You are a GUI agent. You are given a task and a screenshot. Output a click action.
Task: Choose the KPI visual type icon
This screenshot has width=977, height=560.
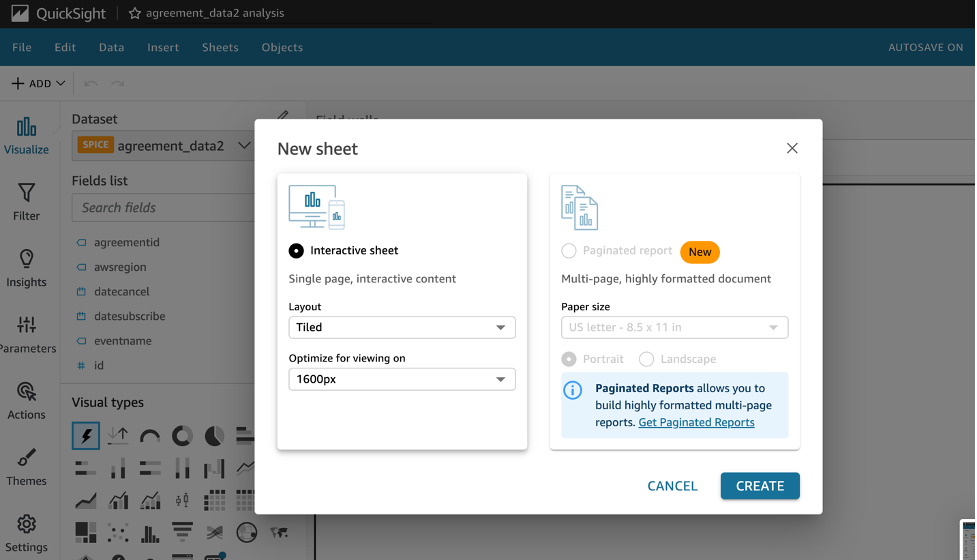click(x=118, y=436)
